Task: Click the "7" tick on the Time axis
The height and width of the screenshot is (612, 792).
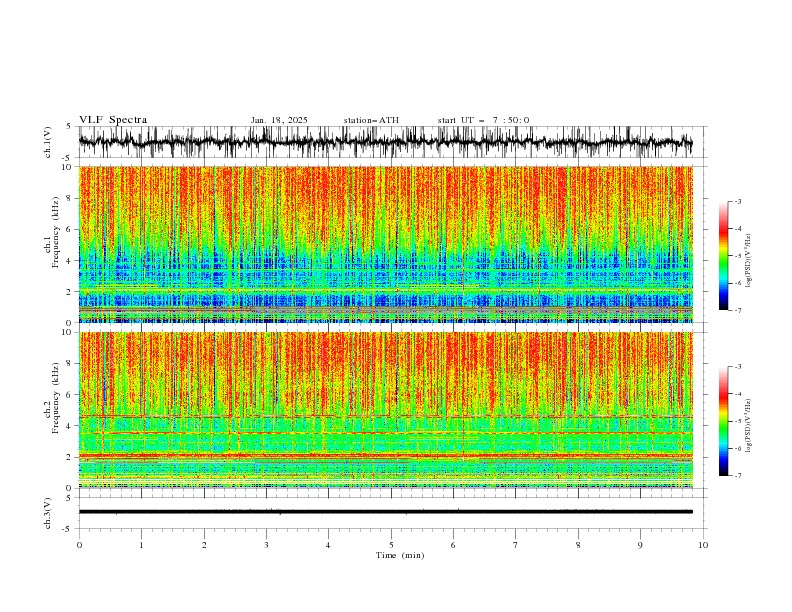Action: coord(516,545)
